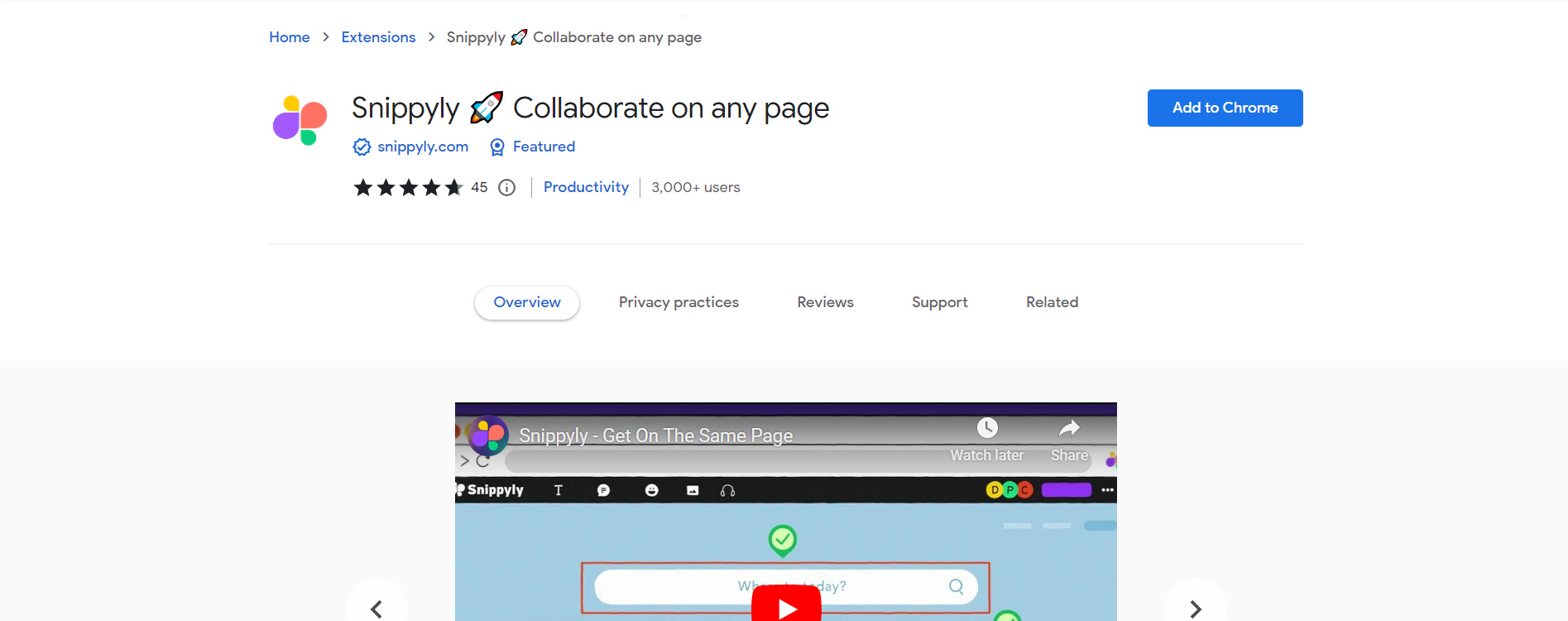Click the Snippyly Collaborate on any page heading
Image resolution: width=1568 pixels, height=621 pixels.
pos(590,108)
